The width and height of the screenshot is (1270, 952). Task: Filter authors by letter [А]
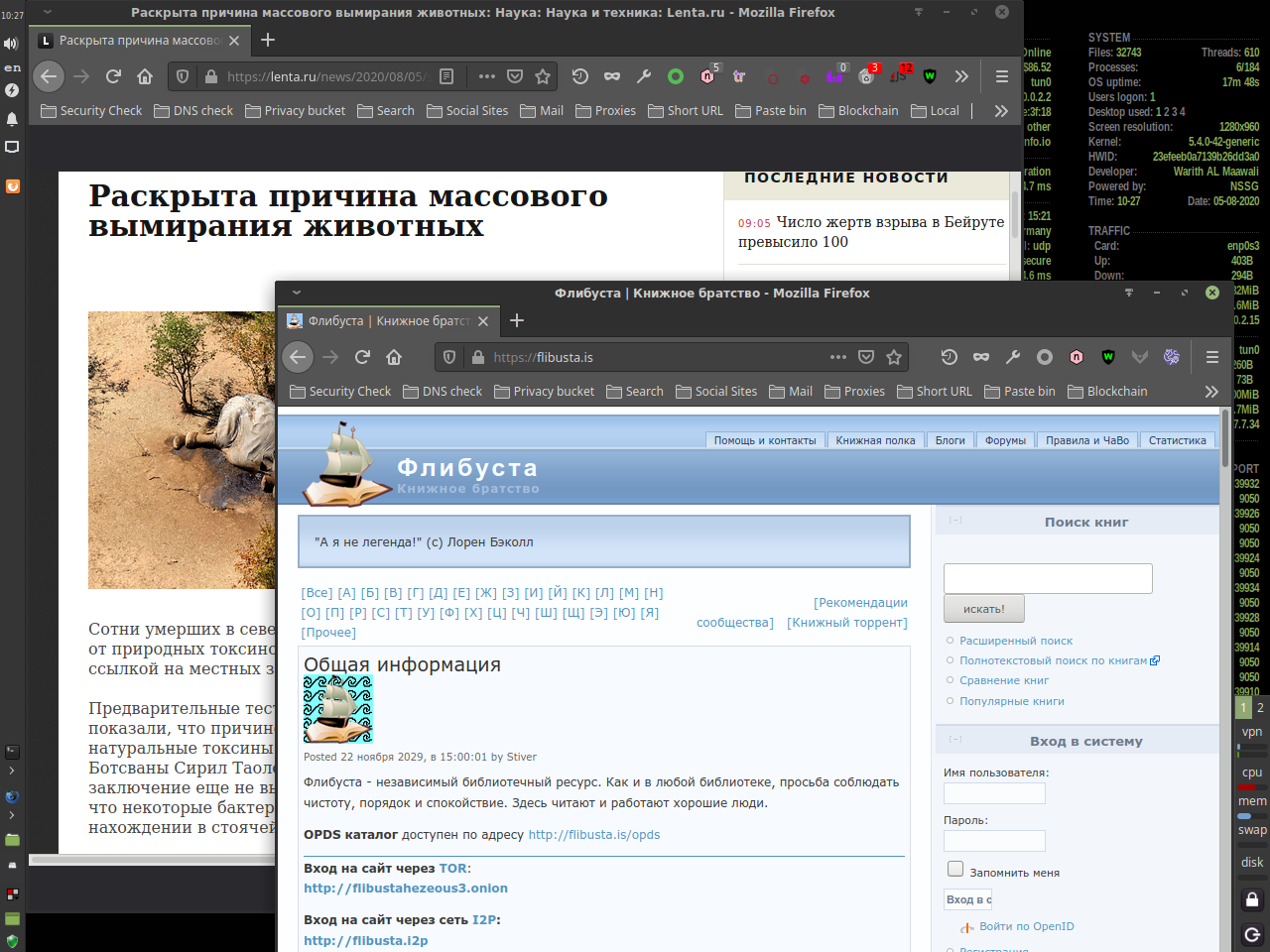[346, 593]
